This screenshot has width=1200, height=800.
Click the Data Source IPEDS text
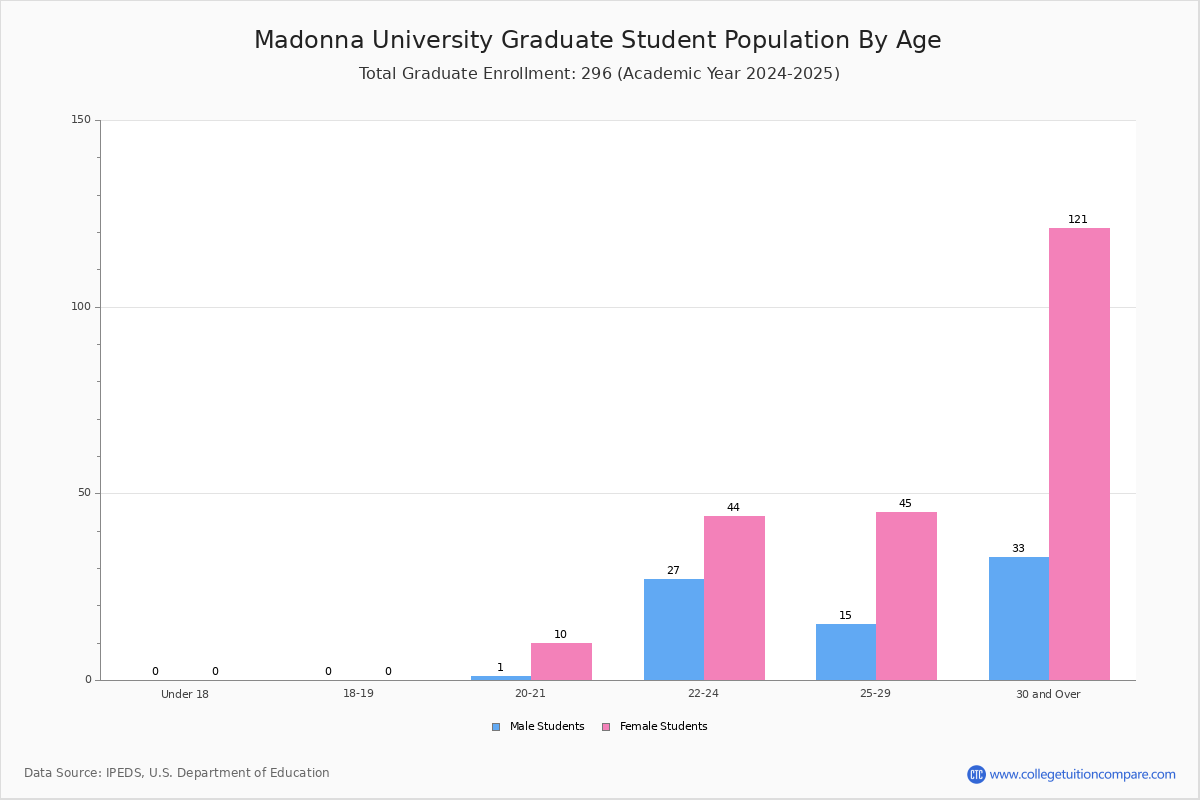pyautogui.click(x=177, y=773)
